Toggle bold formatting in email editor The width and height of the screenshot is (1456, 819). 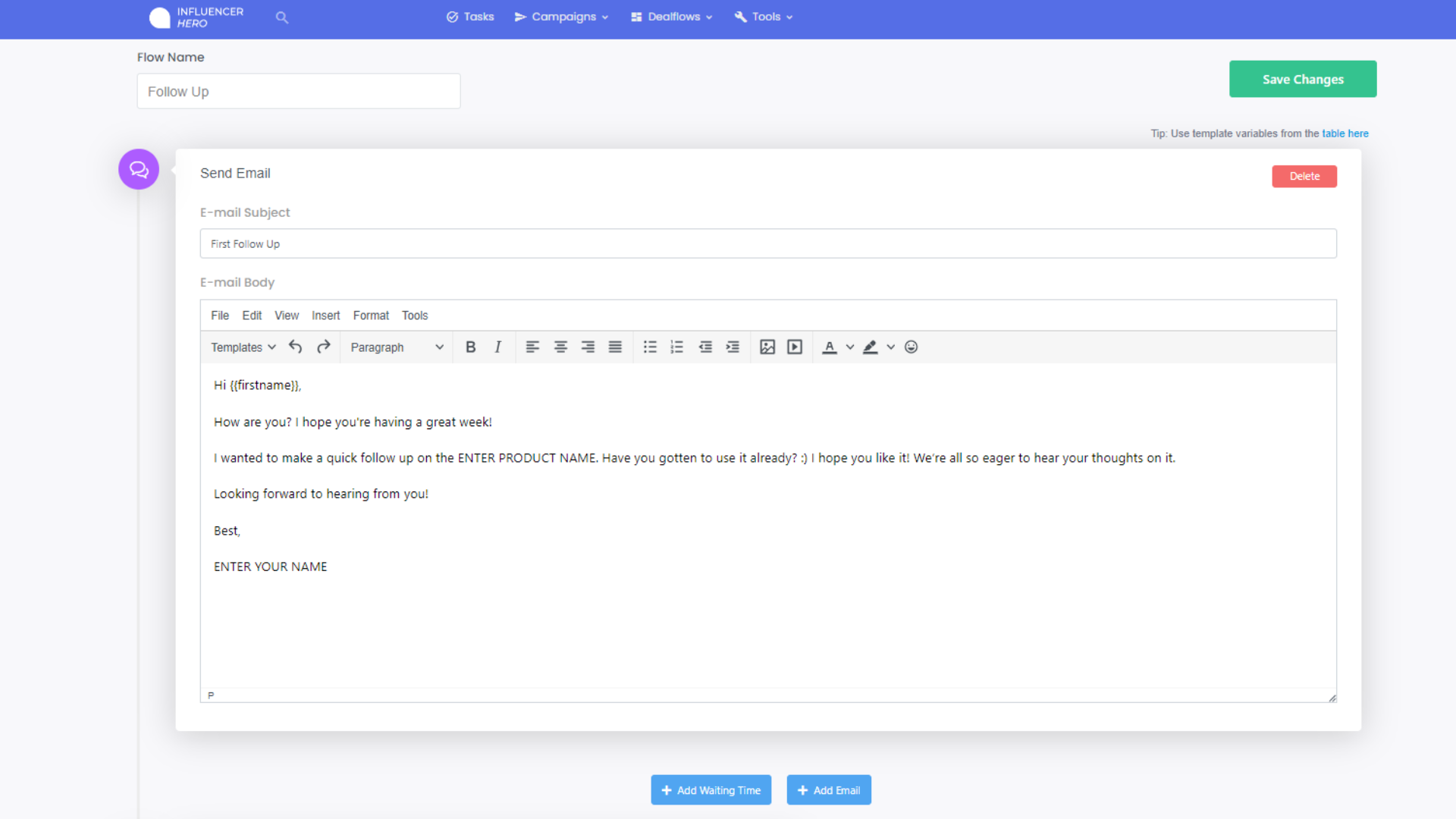(470, 347)
